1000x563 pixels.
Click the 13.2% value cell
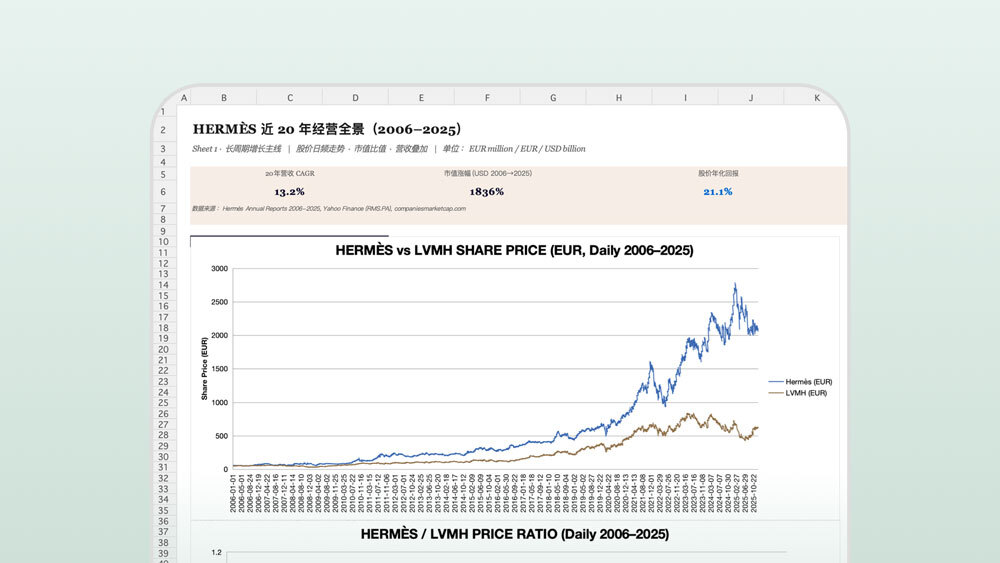[x=290, y=192]
